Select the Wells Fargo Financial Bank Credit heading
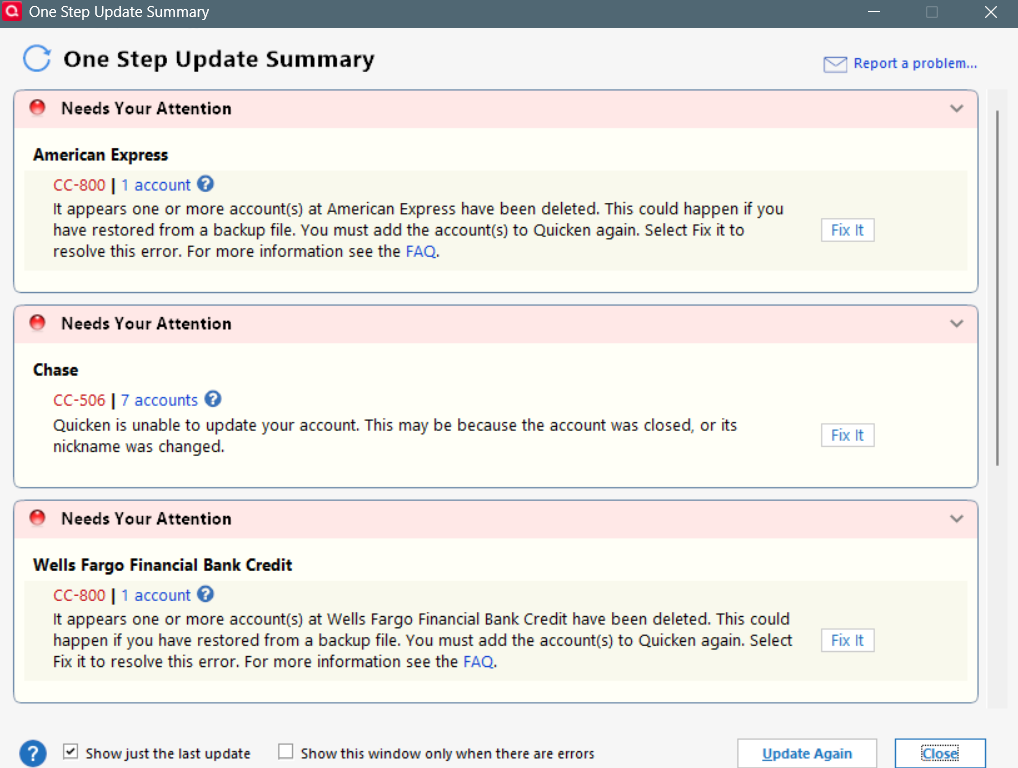This screenshot has width=1018, height=768. tap(163, 565)
